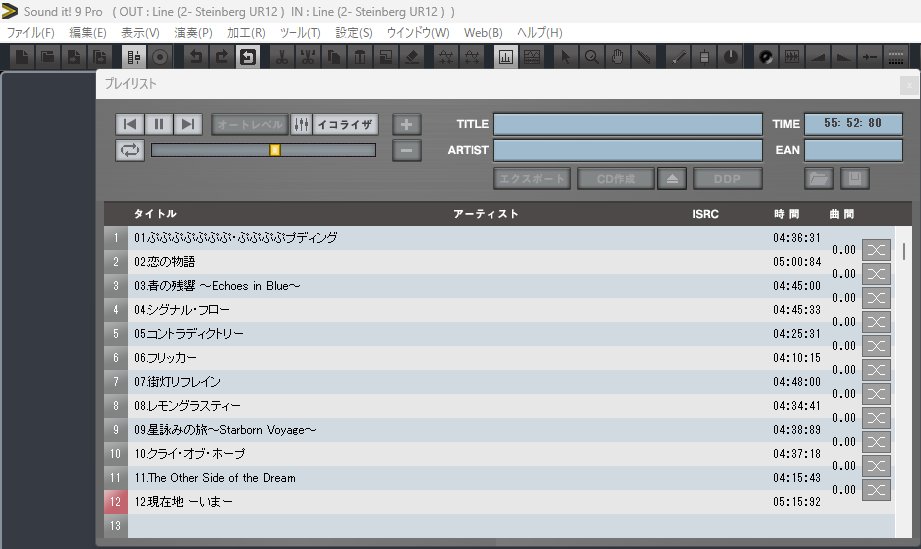The image size is (921, 549).
Task: Click the TITLE input field
Action: (x=627, y=124)
